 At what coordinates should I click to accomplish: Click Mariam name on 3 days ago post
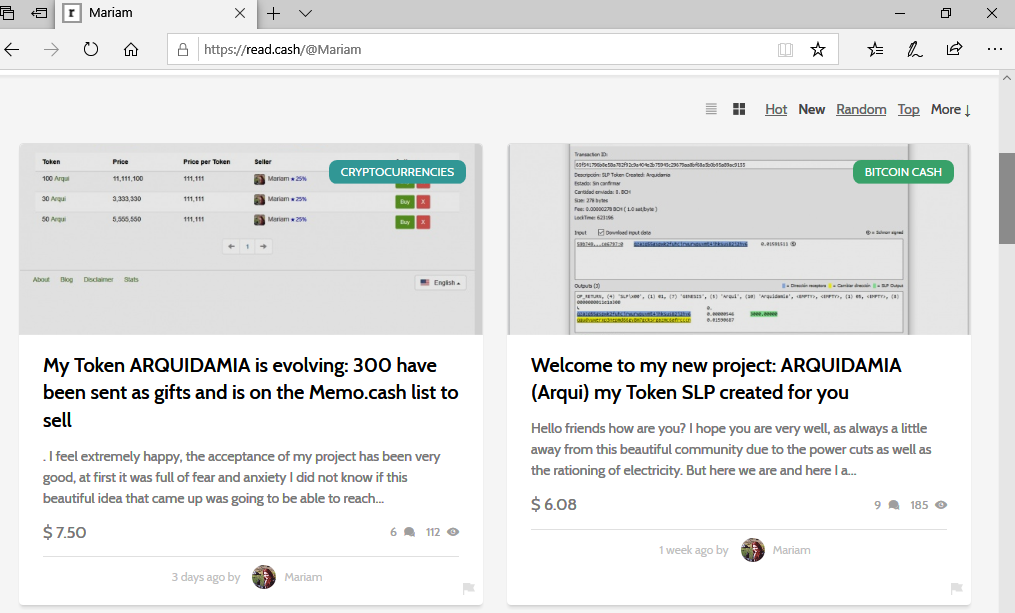(x=303, y=577)
